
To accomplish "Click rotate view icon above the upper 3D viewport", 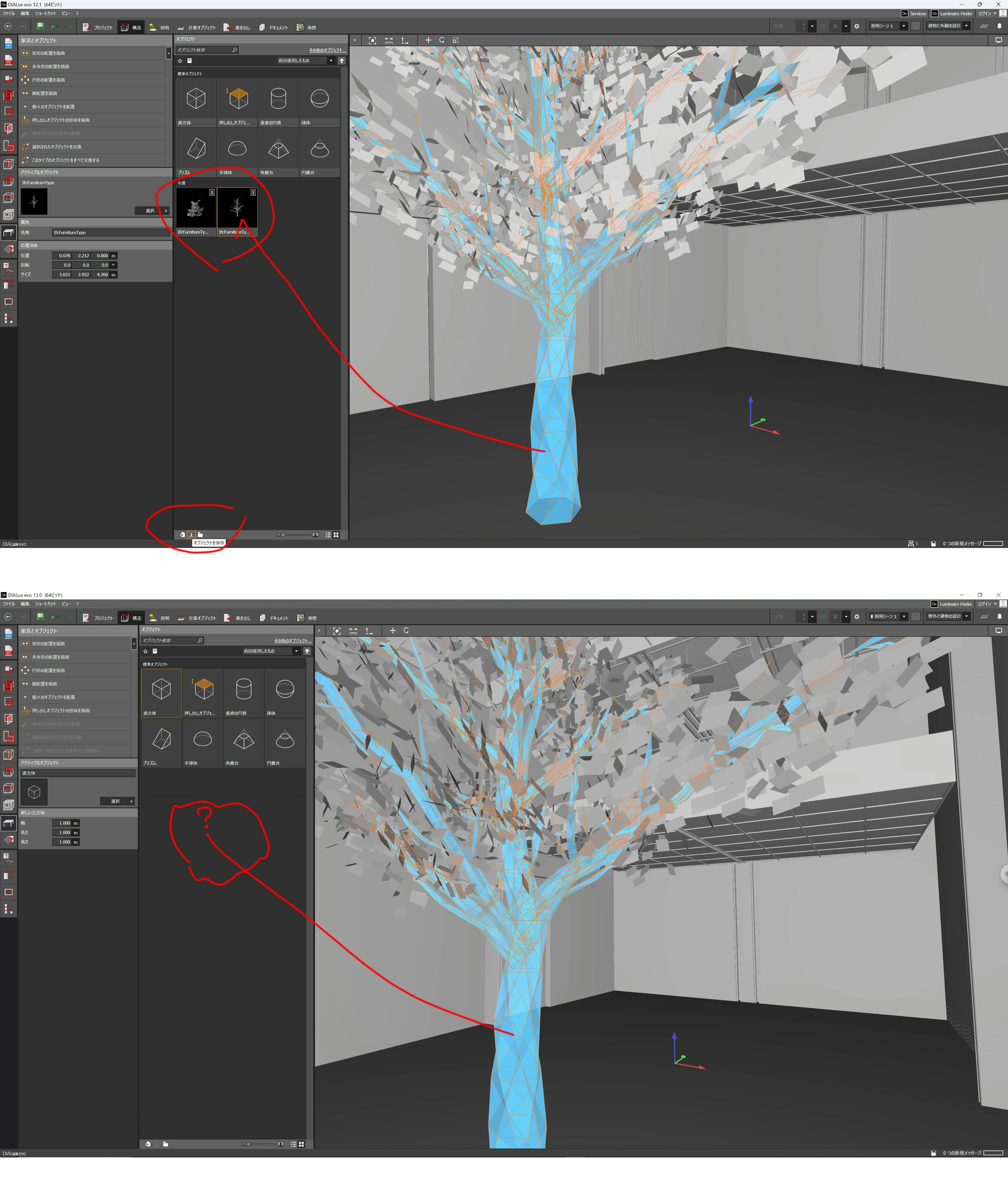I will 442,40.
